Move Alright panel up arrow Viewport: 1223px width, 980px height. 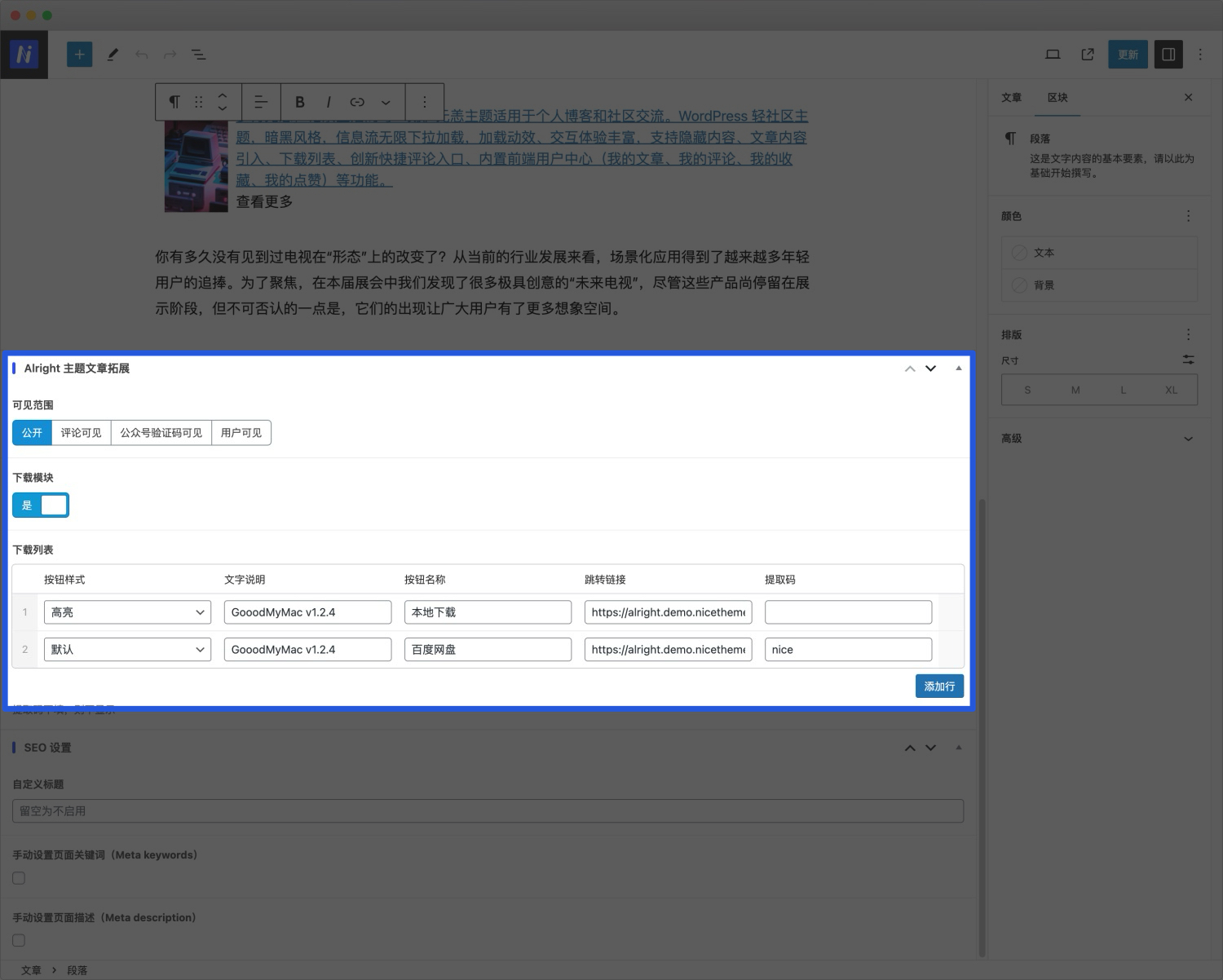[910, 369]
